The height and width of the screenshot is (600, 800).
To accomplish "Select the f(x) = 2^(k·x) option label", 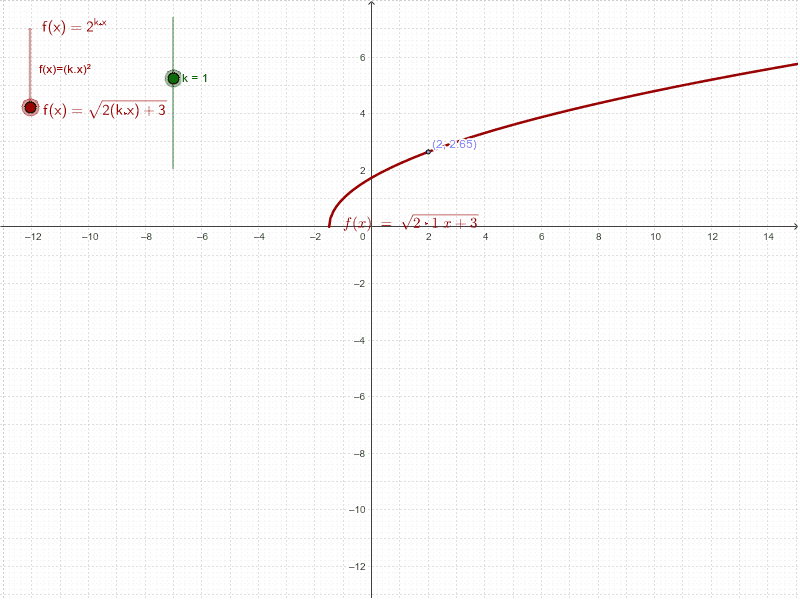I will (x=74, y=27).
